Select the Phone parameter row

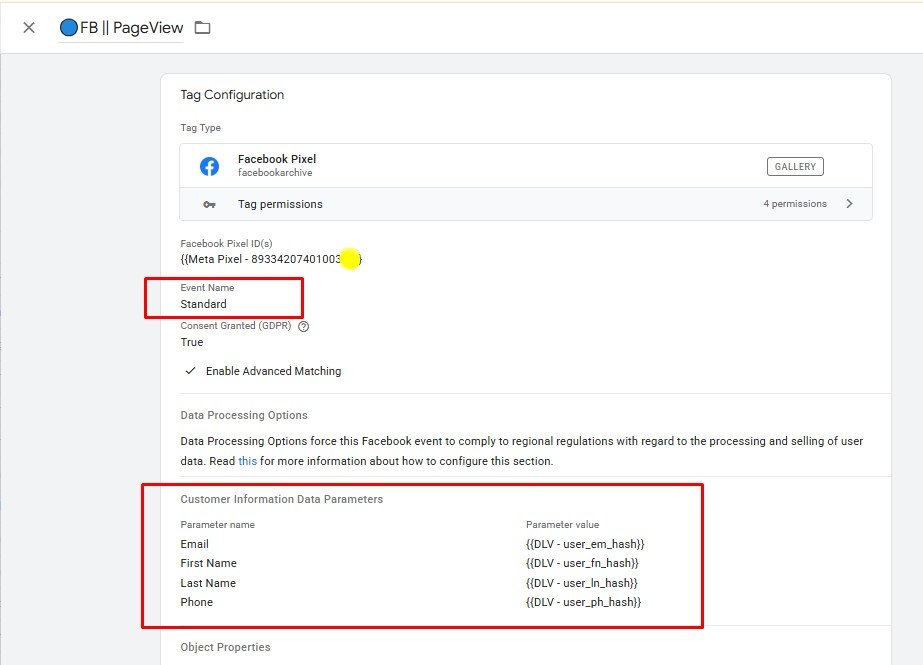pyautogui.click(x=197, y=602)
